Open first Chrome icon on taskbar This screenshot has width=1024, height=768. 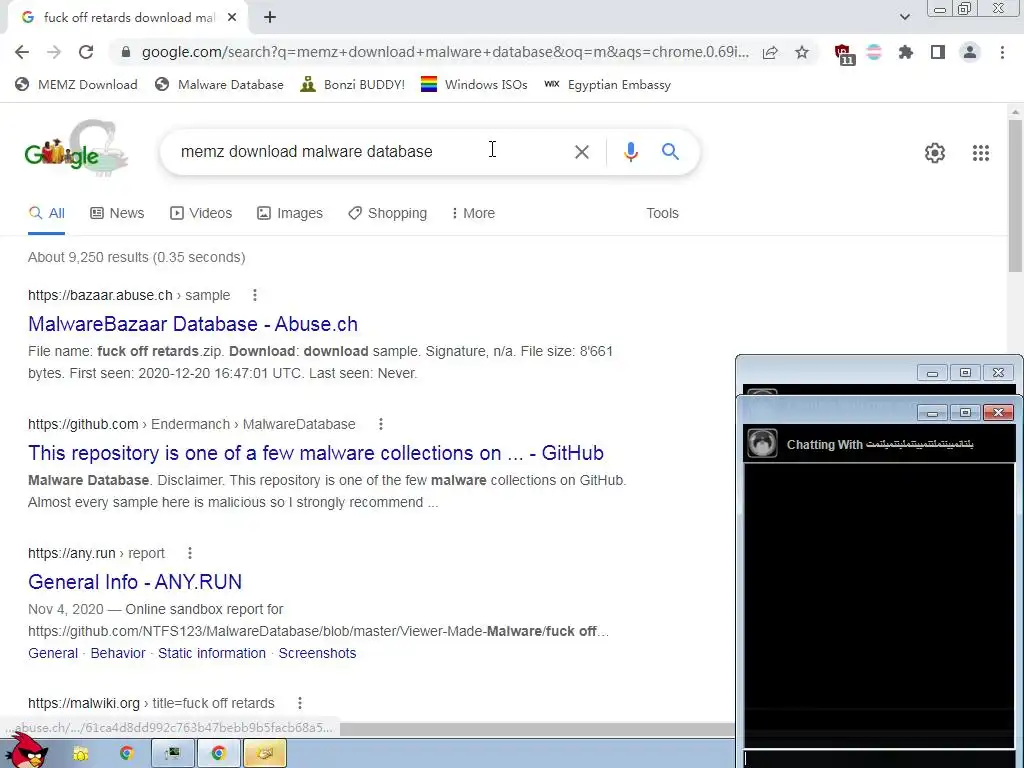point(127,754)
